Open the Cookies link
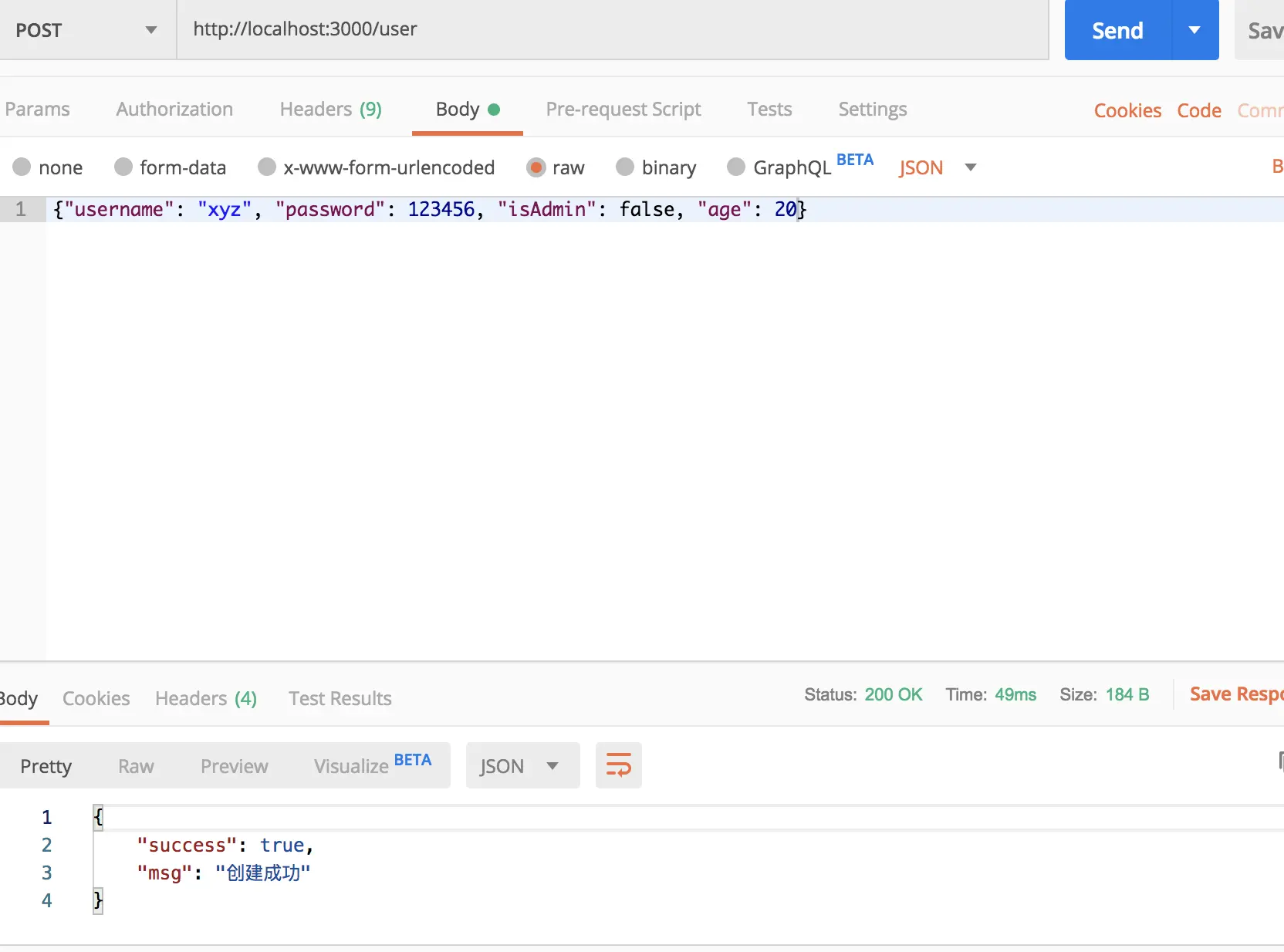This screenshot has width=1284, height=952. pos(1127,110)
